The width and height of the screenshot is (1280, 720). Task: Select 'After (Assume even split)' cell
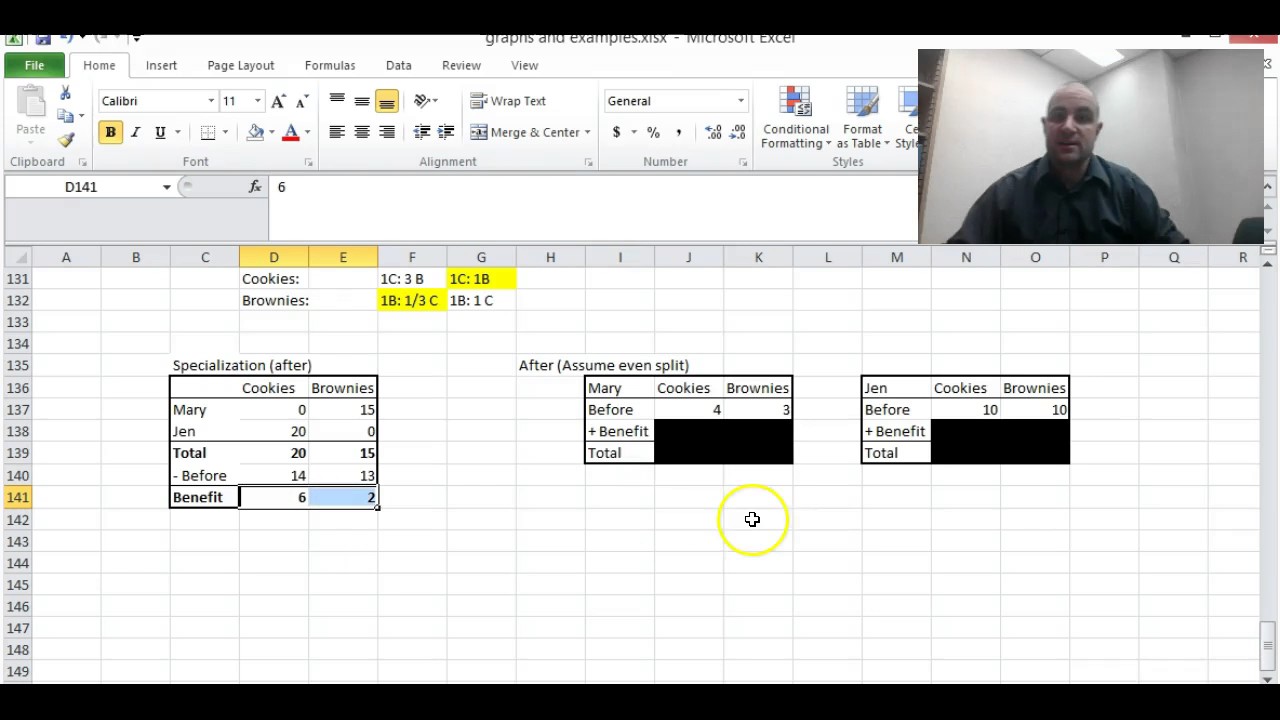pyautogui.click(x=603, y=365)
